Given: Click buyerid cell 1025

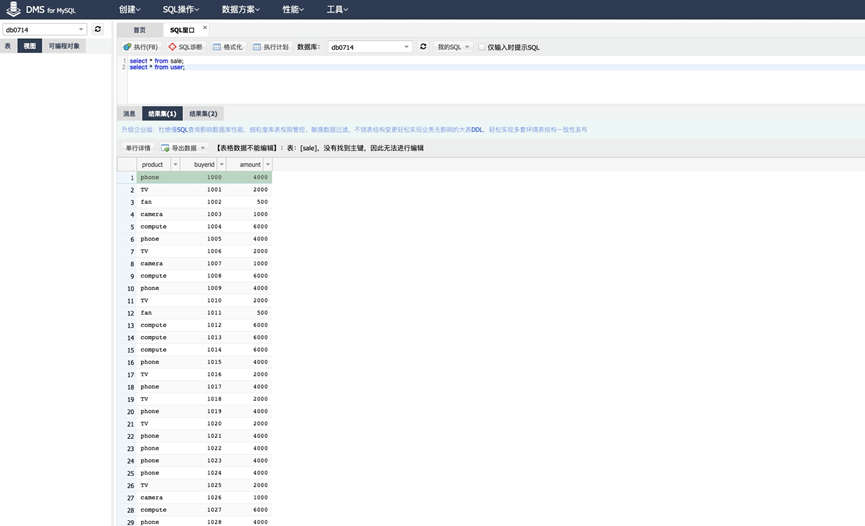Looking at the screenshot, I should tap(203, 485).
